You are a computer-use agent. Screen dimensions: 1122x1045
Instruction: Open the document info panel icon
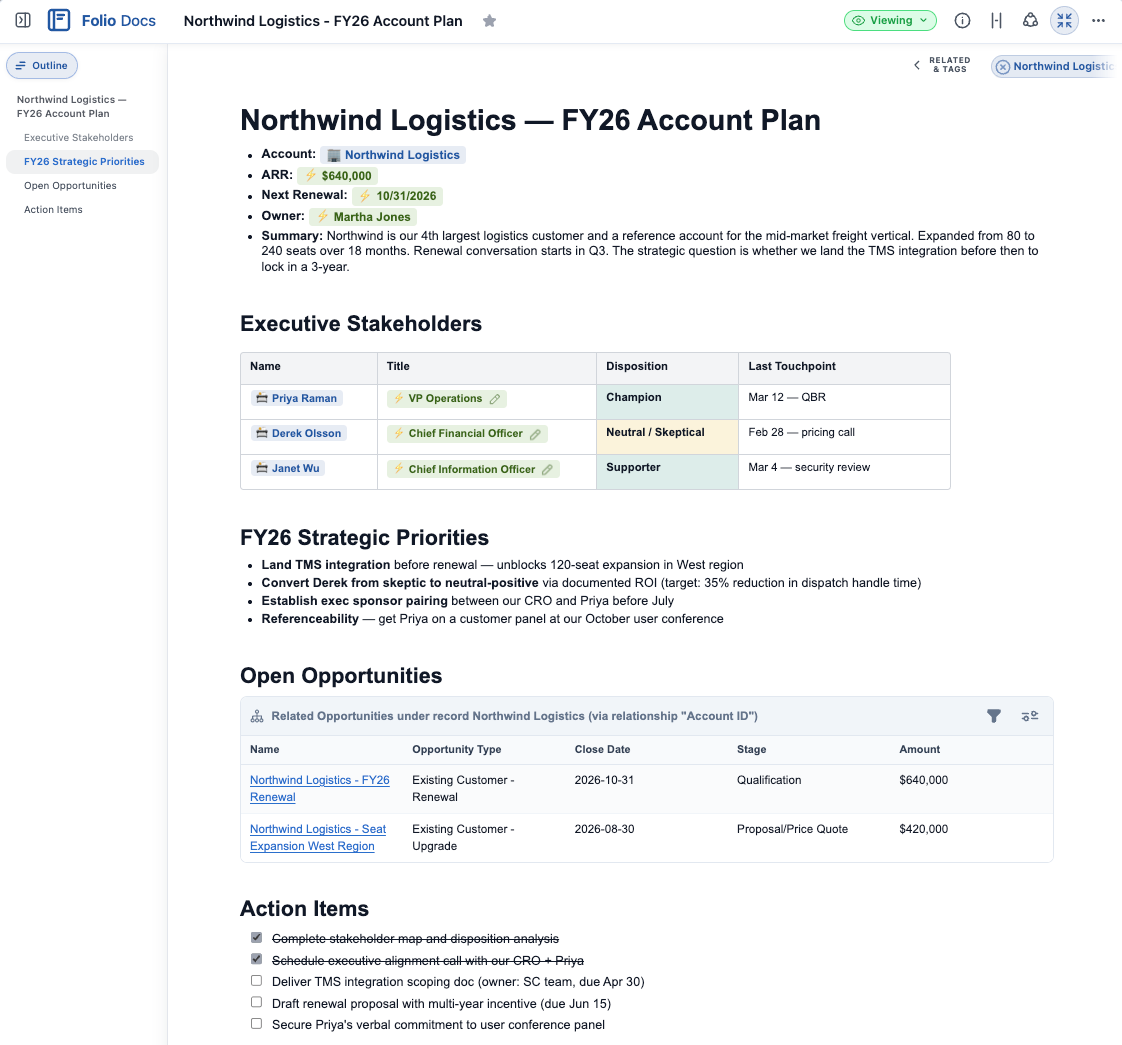tap(962, 20)
